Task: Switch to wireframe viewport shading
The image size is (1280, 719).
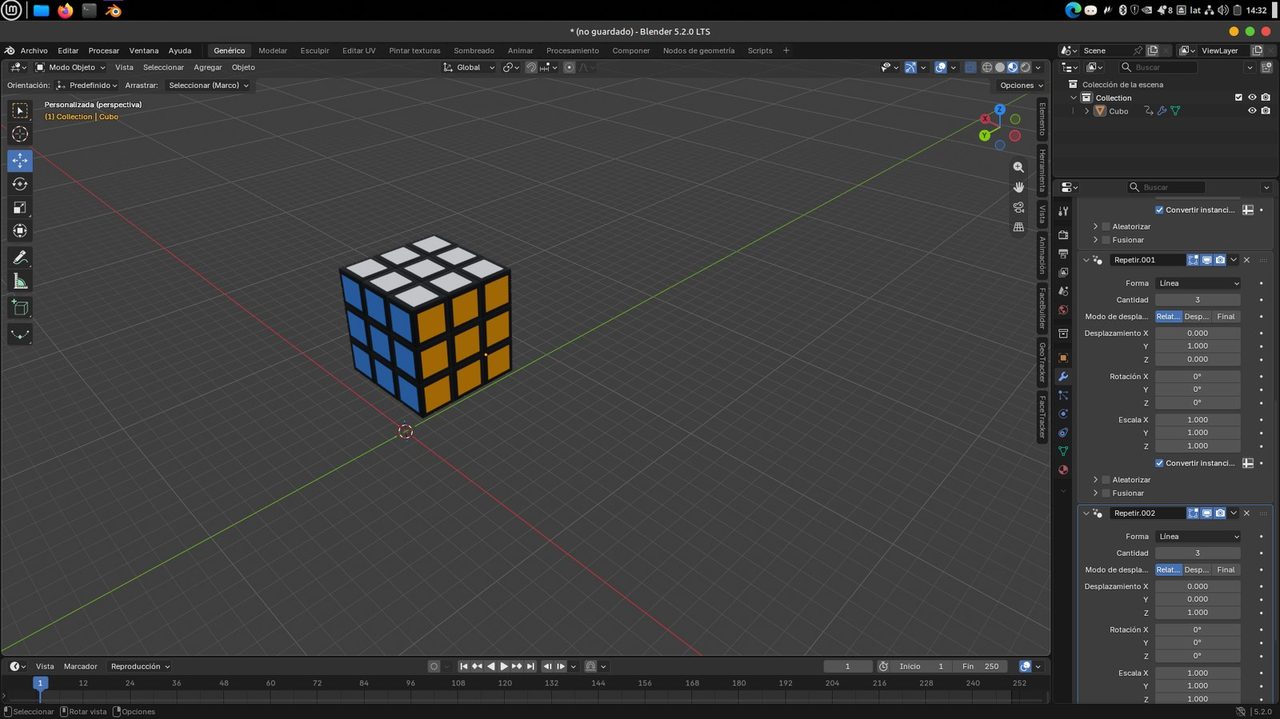Action: tap(987, 67)
